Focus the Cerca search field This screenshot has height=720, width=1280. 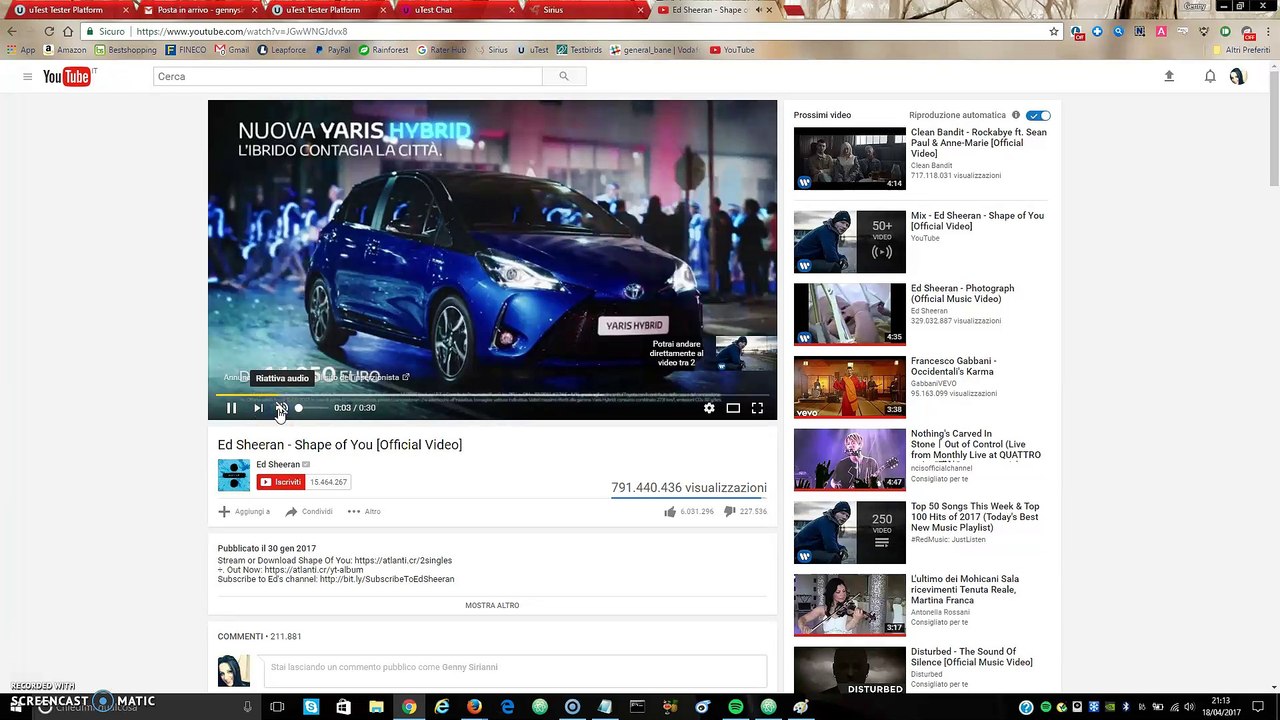tap(348, 76)
